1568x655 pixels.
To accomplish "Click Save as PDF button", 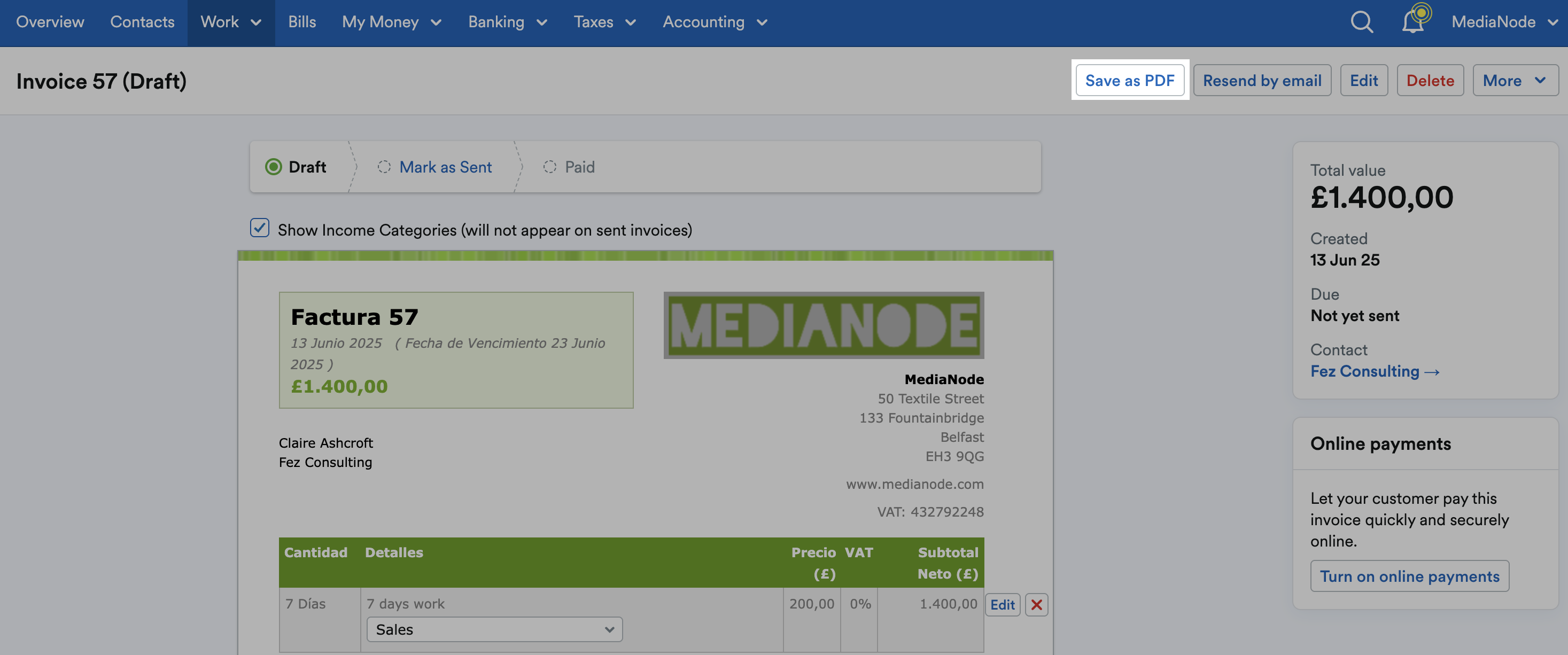I will coord(1129,80).
